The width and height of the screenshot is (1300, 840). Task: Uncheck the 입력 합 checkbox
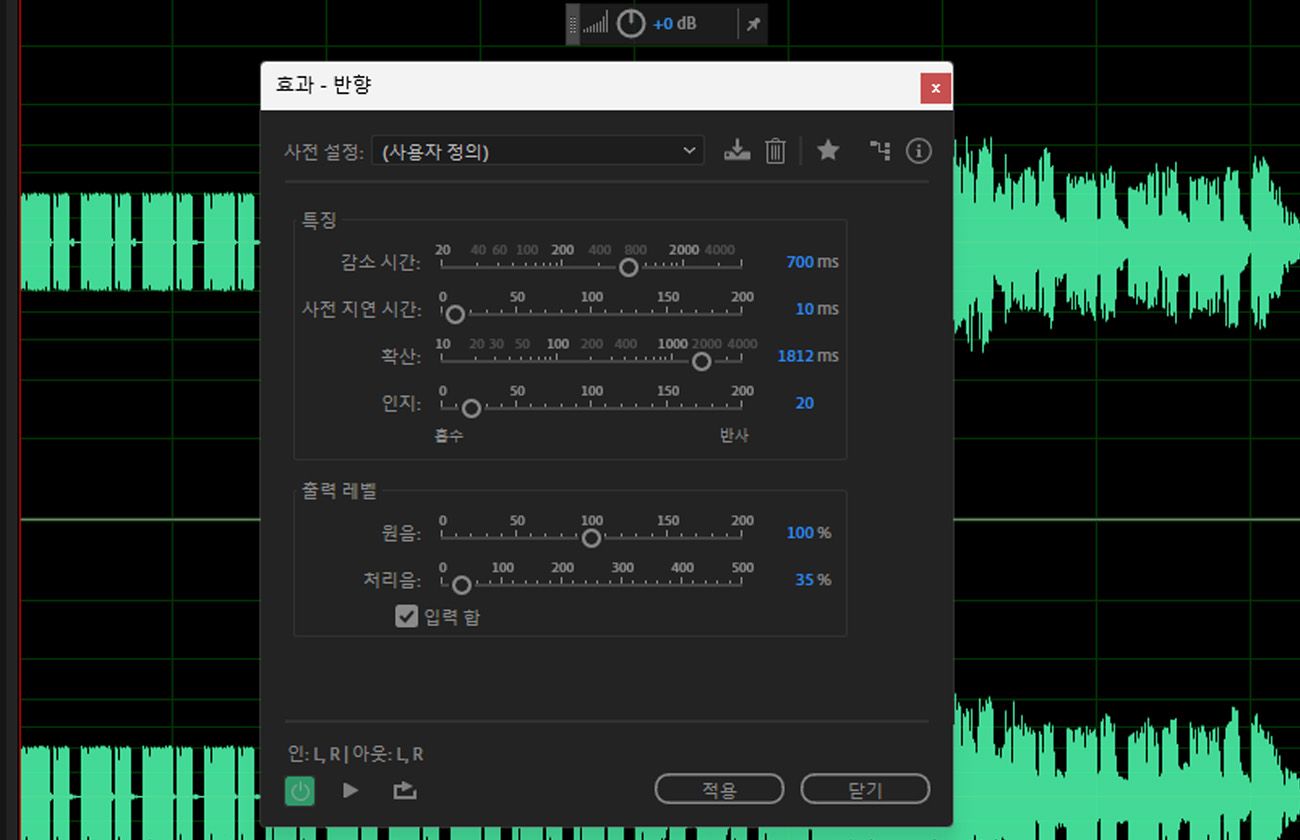pos(406,617)
